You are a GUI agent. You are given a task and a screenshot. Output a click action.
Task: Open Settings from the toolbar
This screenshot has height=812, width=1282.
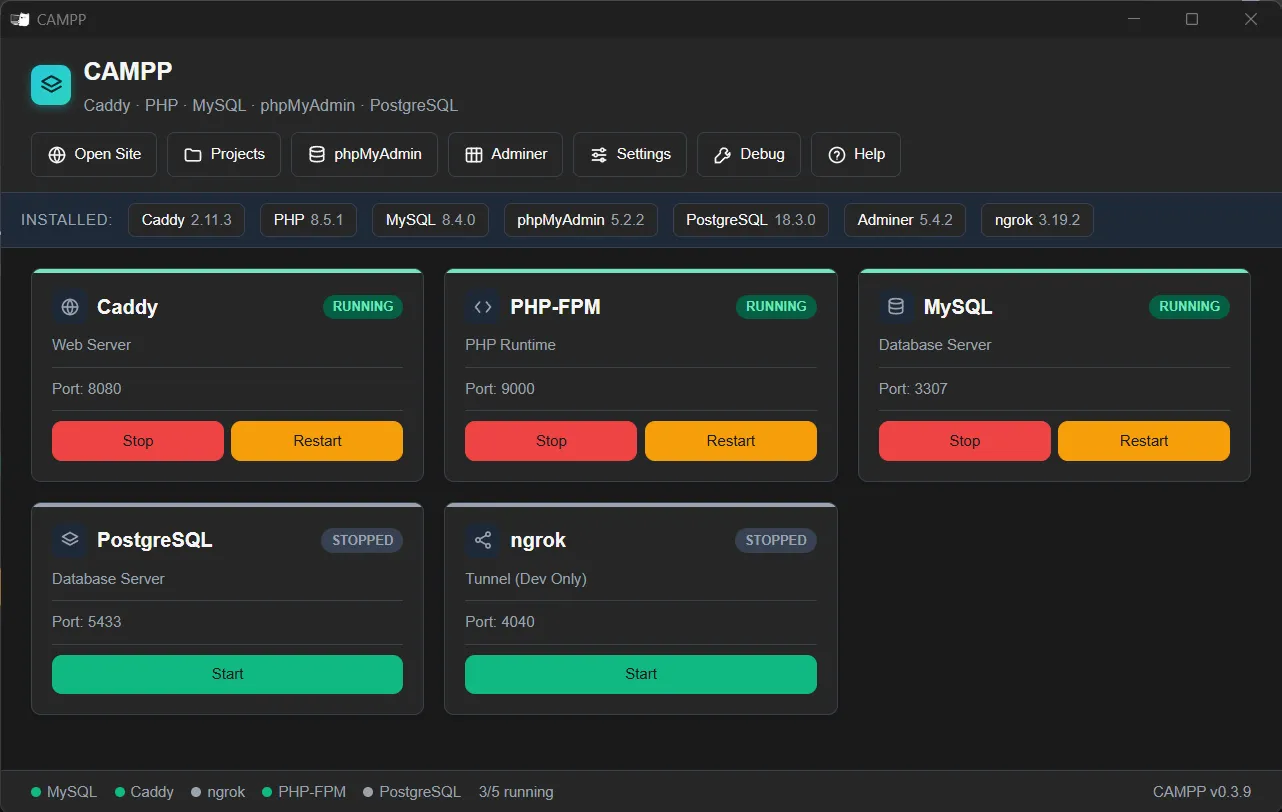[630, 154]
